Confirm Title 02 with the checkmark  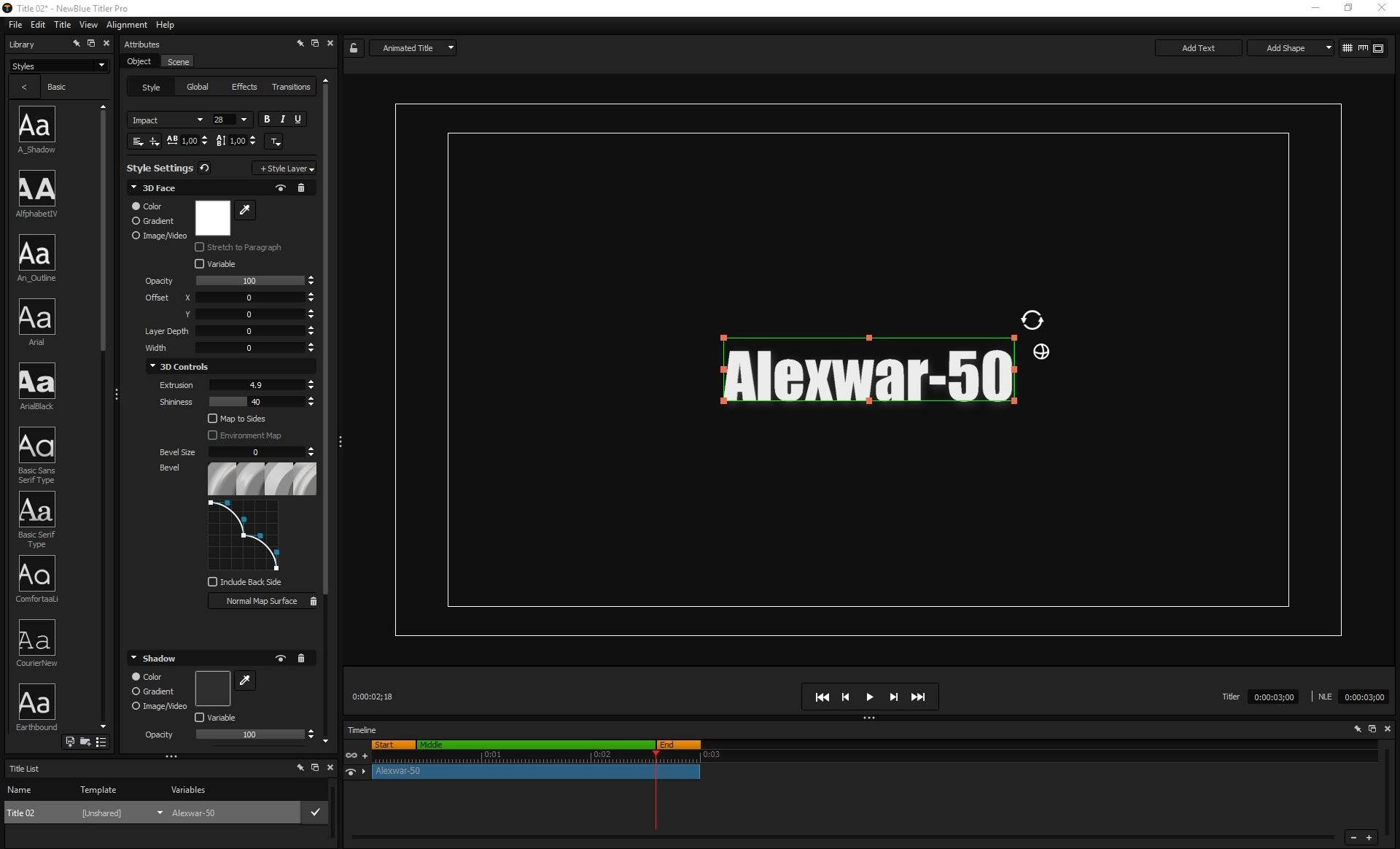[x=315, y=812]
